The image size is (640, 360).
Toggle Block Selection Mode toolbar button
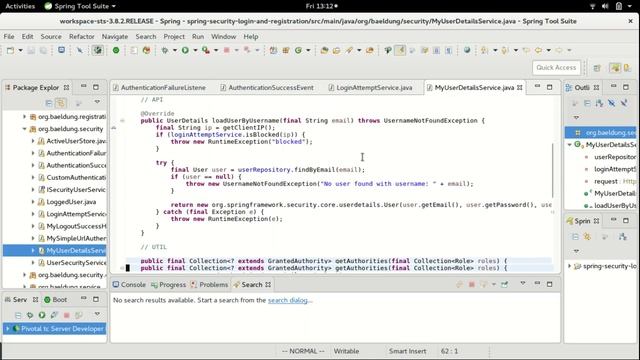(436, 50)
